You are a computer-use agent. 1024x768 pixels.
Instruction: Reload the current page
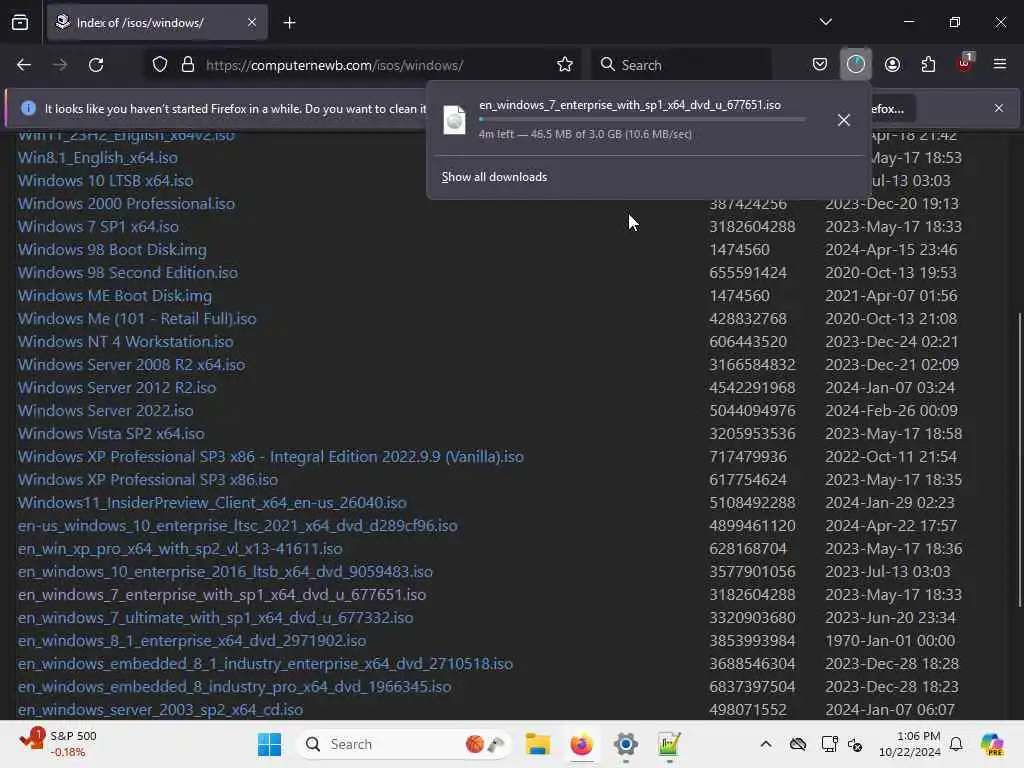click(96, 65)
